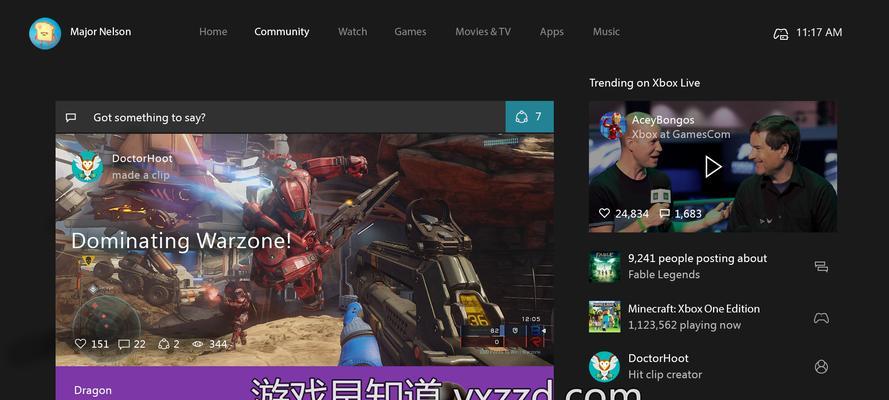The width and height of the screenshot is (889, 400).
Task: Switch to the Community tab
Action: click(x=282, y=32)
